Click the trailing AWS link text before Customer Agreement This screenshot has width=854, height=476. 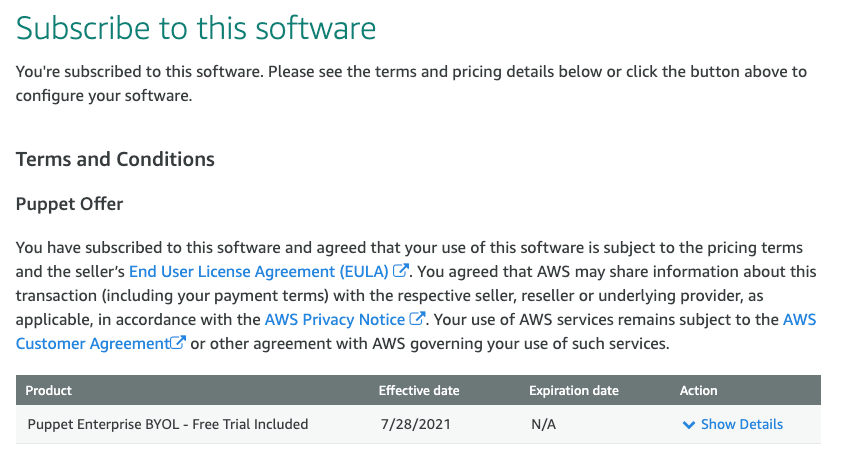[x=800, y=319]
